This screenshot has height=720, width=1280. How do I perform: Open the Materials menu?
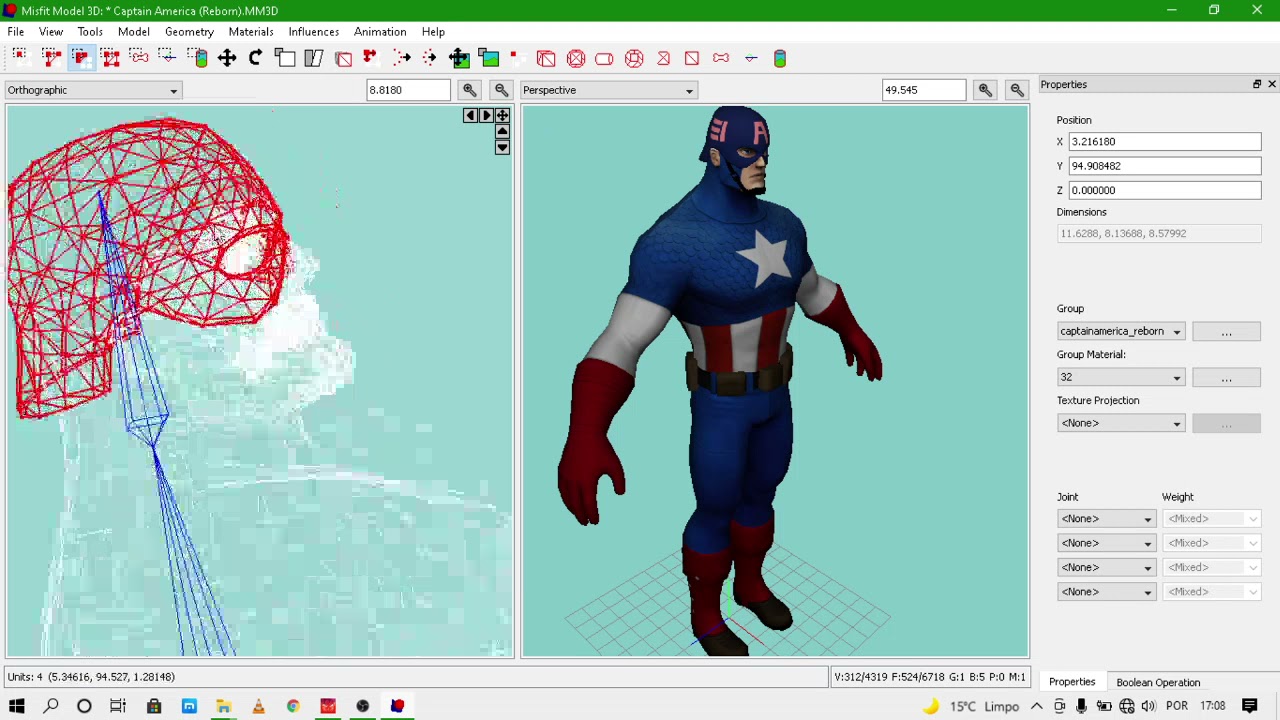(x=251, y=31)
